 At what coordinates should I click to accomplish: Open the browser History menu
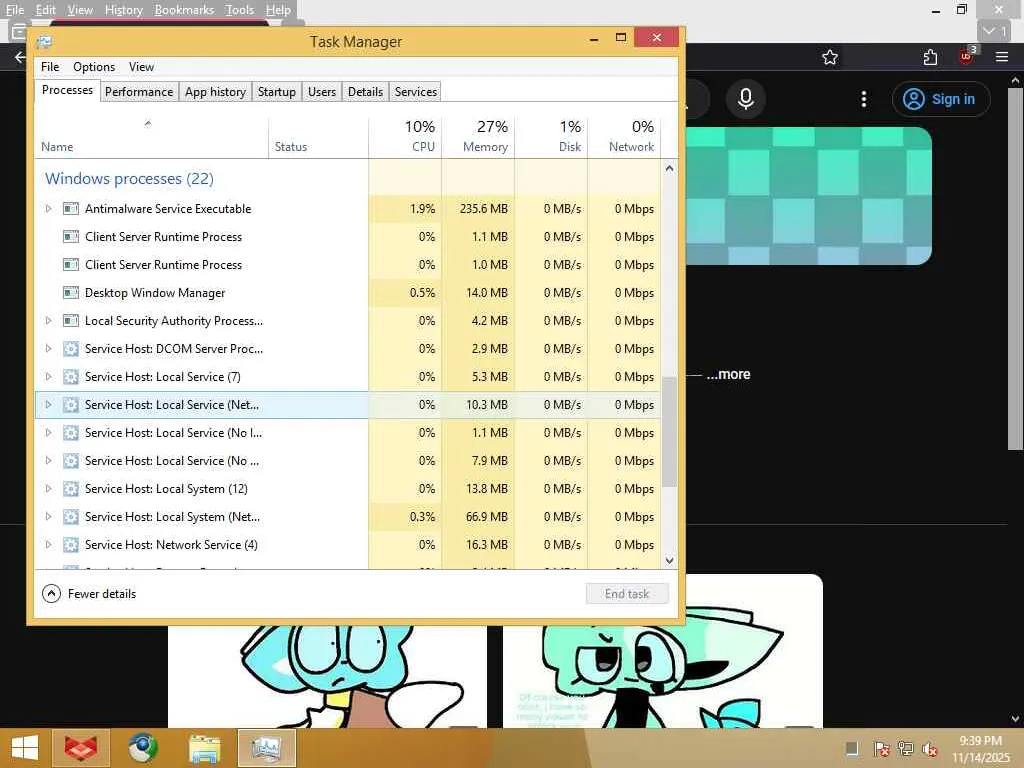click(123, 10)
